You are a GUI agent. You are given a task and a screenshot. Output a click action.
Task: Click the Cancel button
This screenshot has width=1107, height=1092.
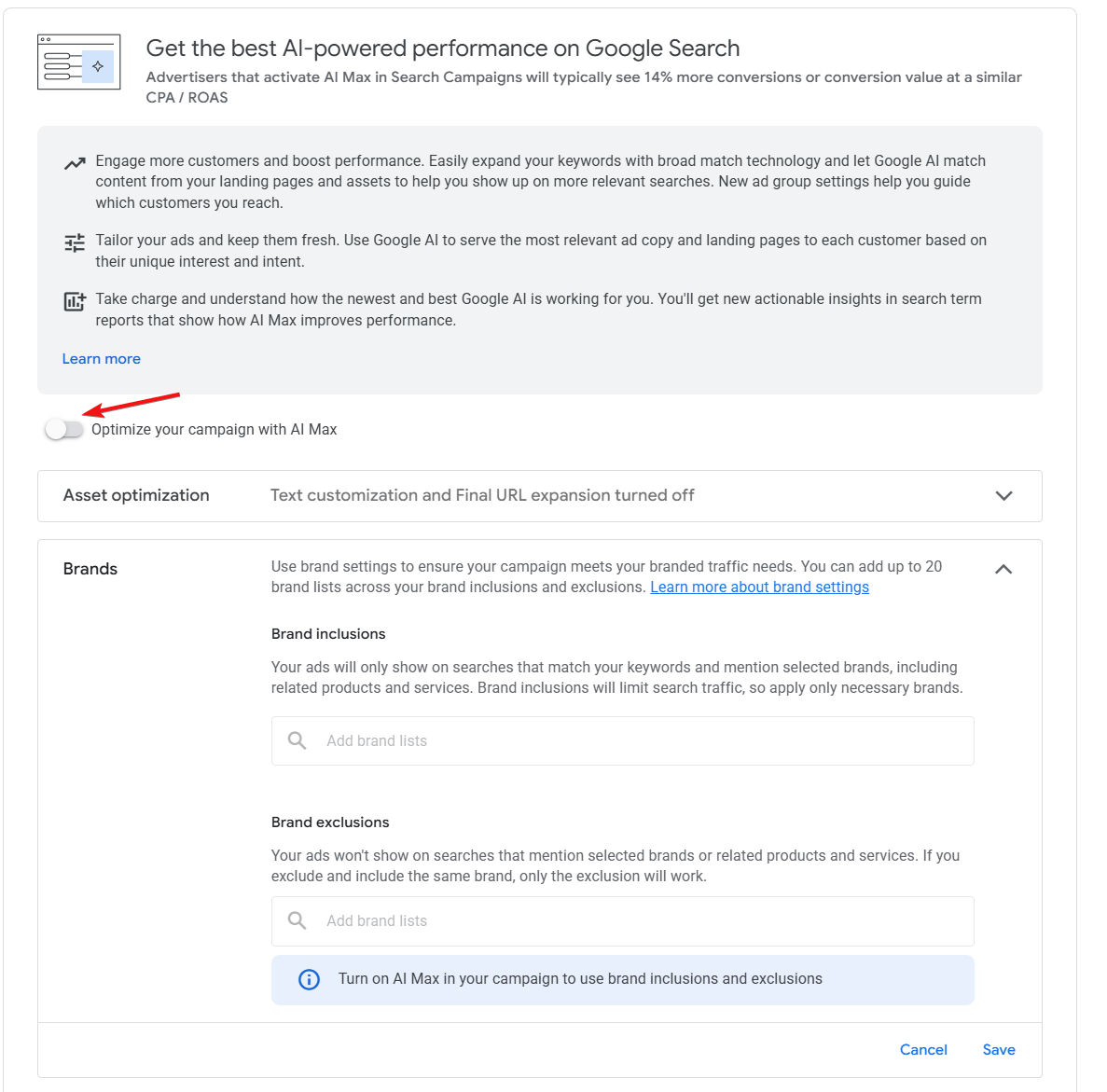[922, 1050]
